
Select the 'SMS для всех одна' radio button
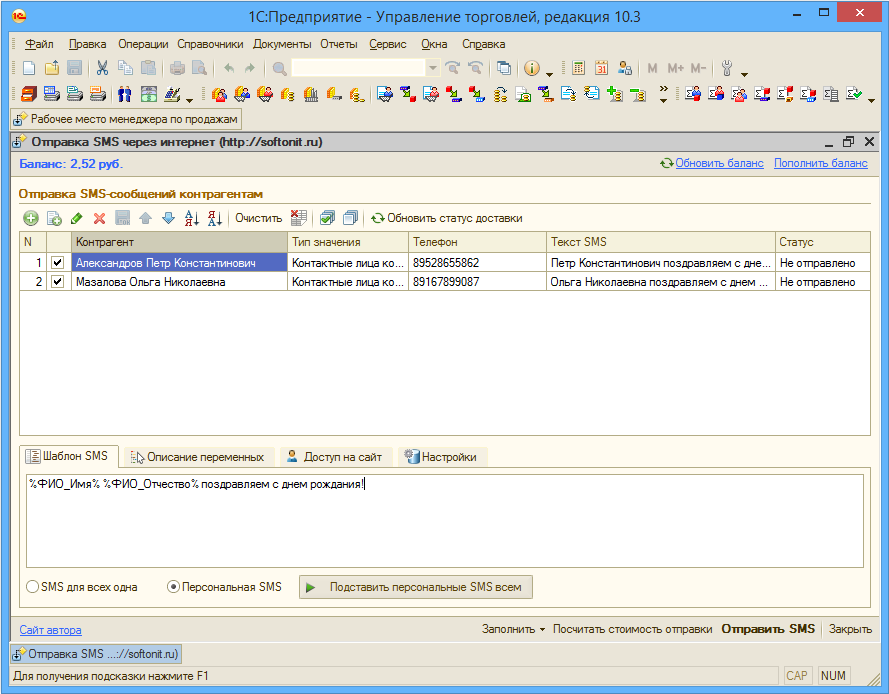pyautogui.click(x=32, y=587)
